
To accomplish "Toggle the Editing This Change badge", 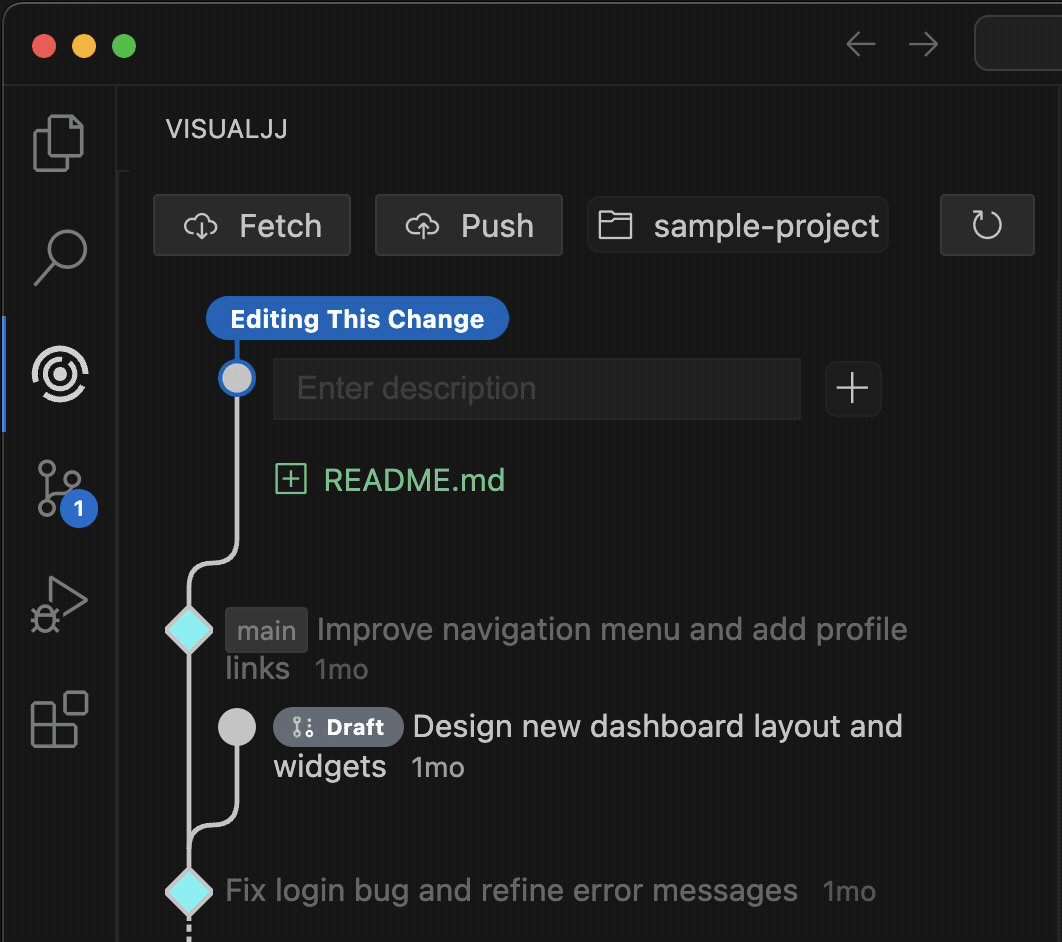I will 357,318.
